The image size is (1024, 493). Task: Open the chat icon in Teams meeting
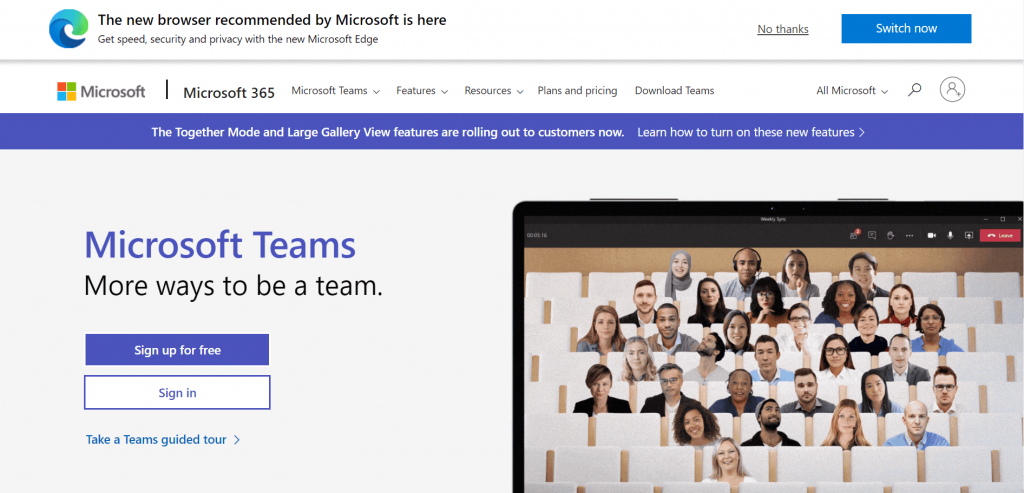point(872,235)
